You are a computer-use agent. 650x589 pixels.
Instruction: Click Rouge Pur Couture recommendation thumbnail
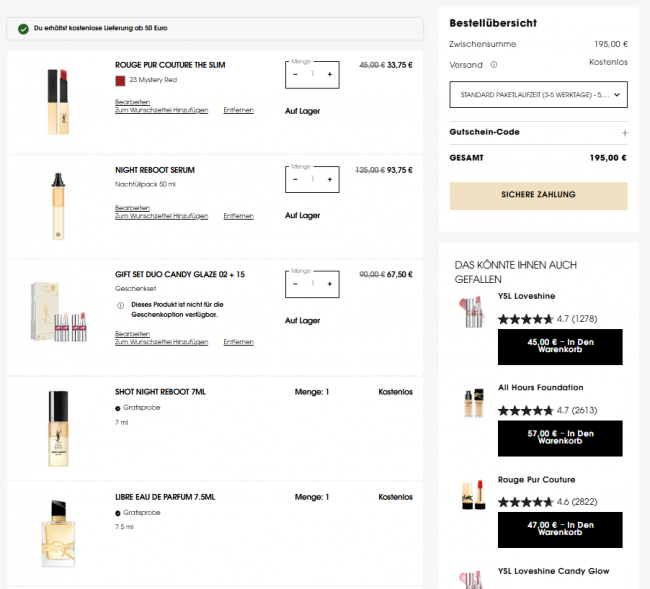(473, 494)
